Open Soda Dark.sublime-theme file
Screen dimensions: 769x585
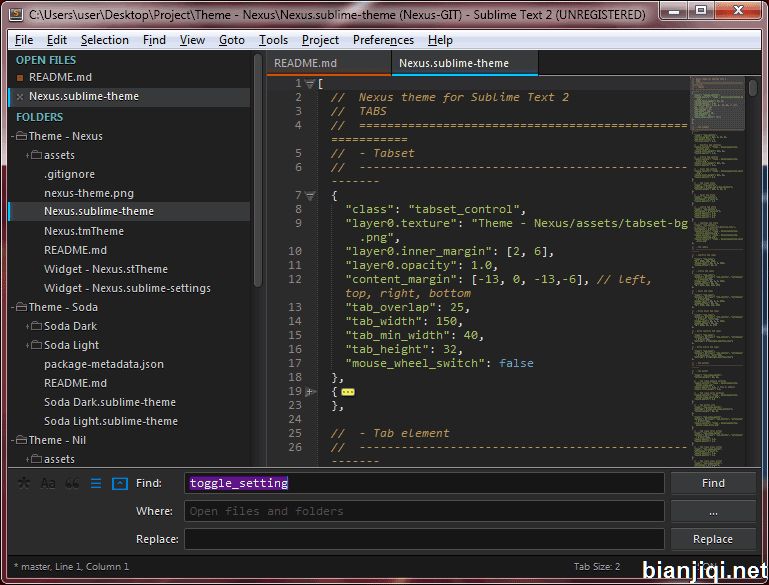pyautogui.click(x=110, y=402)
